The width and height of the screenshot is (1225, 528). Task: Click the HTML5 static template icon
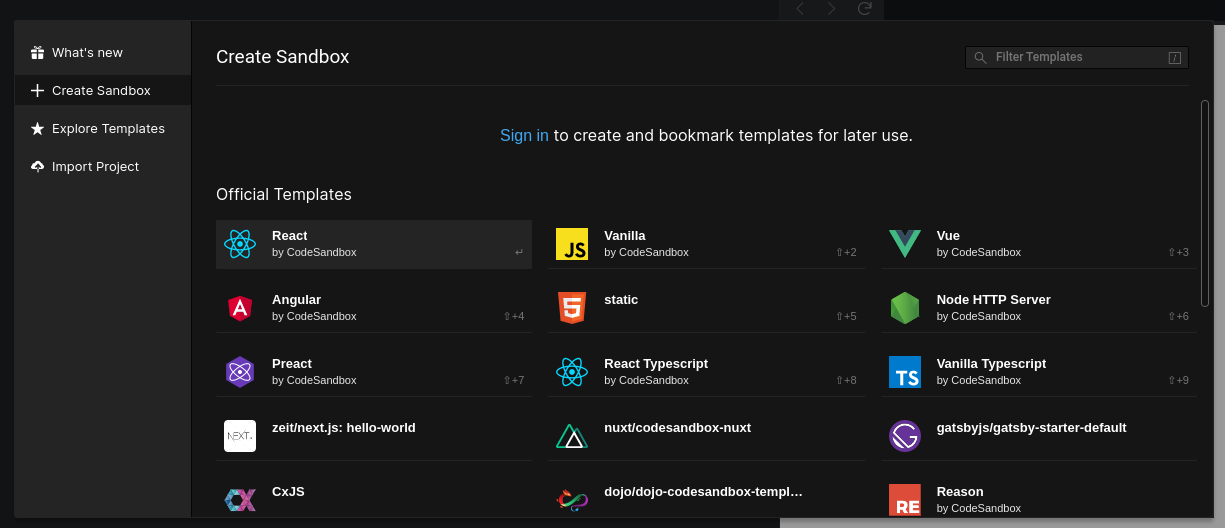(x=572, y=308)
